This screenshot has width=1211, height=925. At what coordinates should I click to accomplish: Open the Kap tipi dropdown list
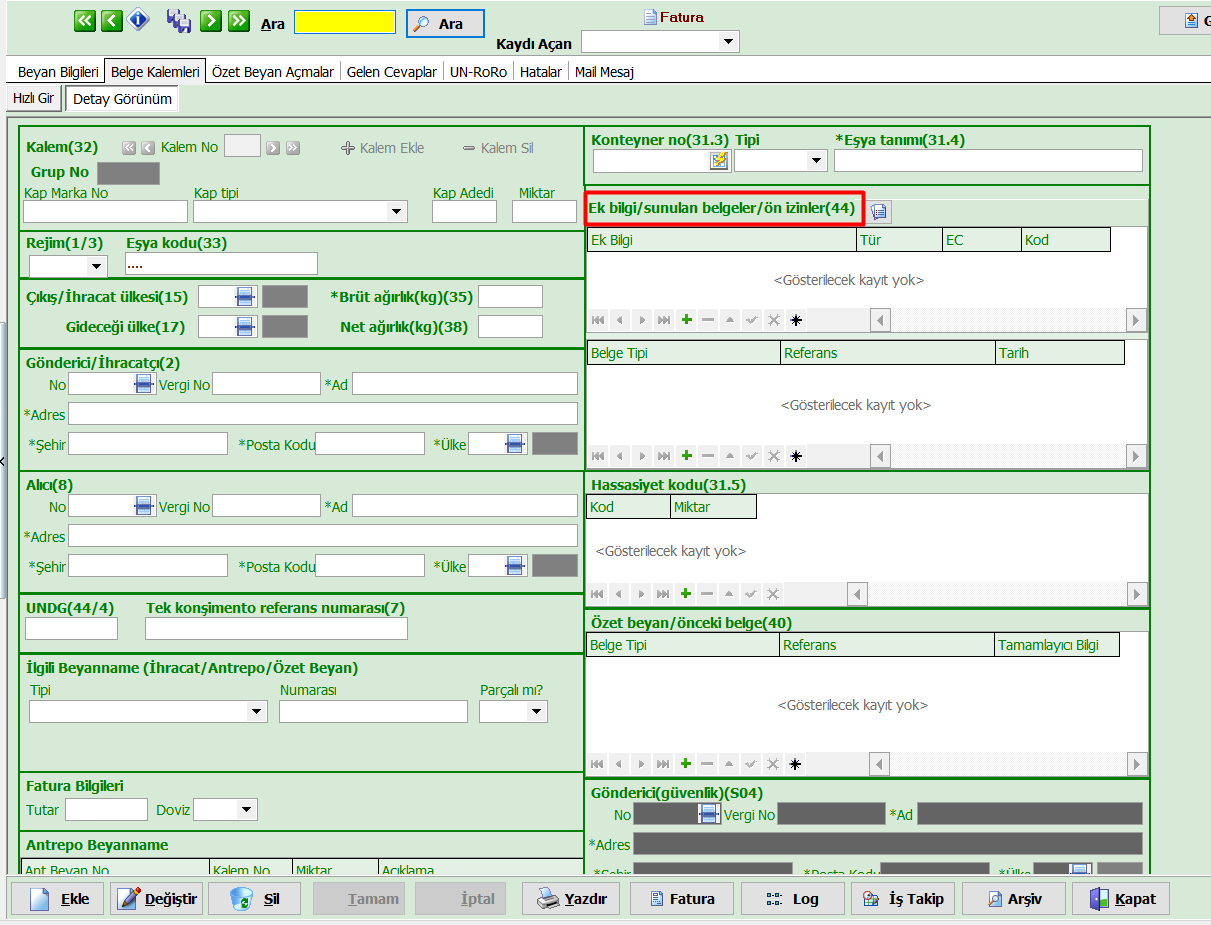pos(397,211)
